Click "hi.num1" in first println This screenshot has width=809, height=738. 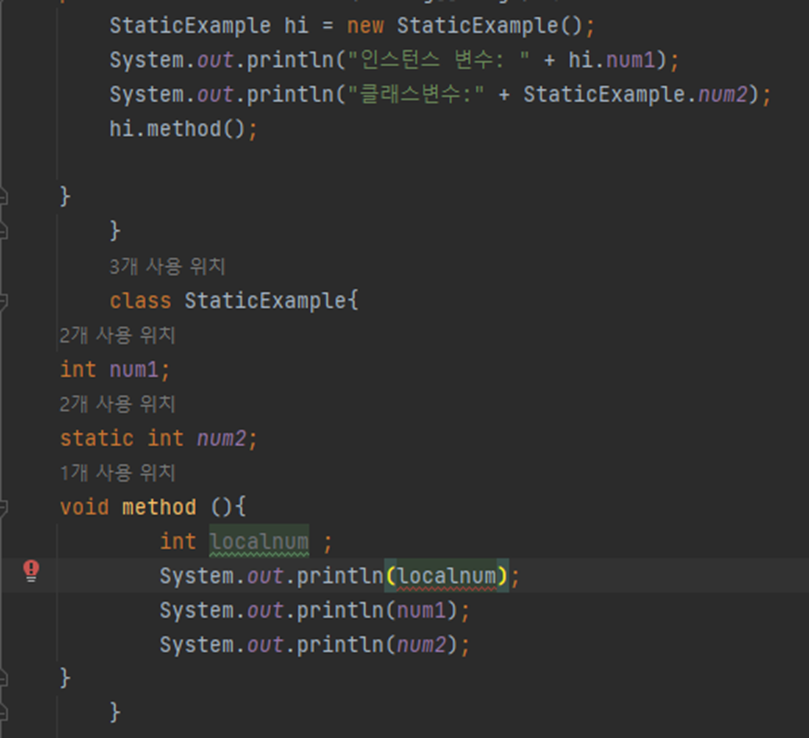click(x=612, y=60)
